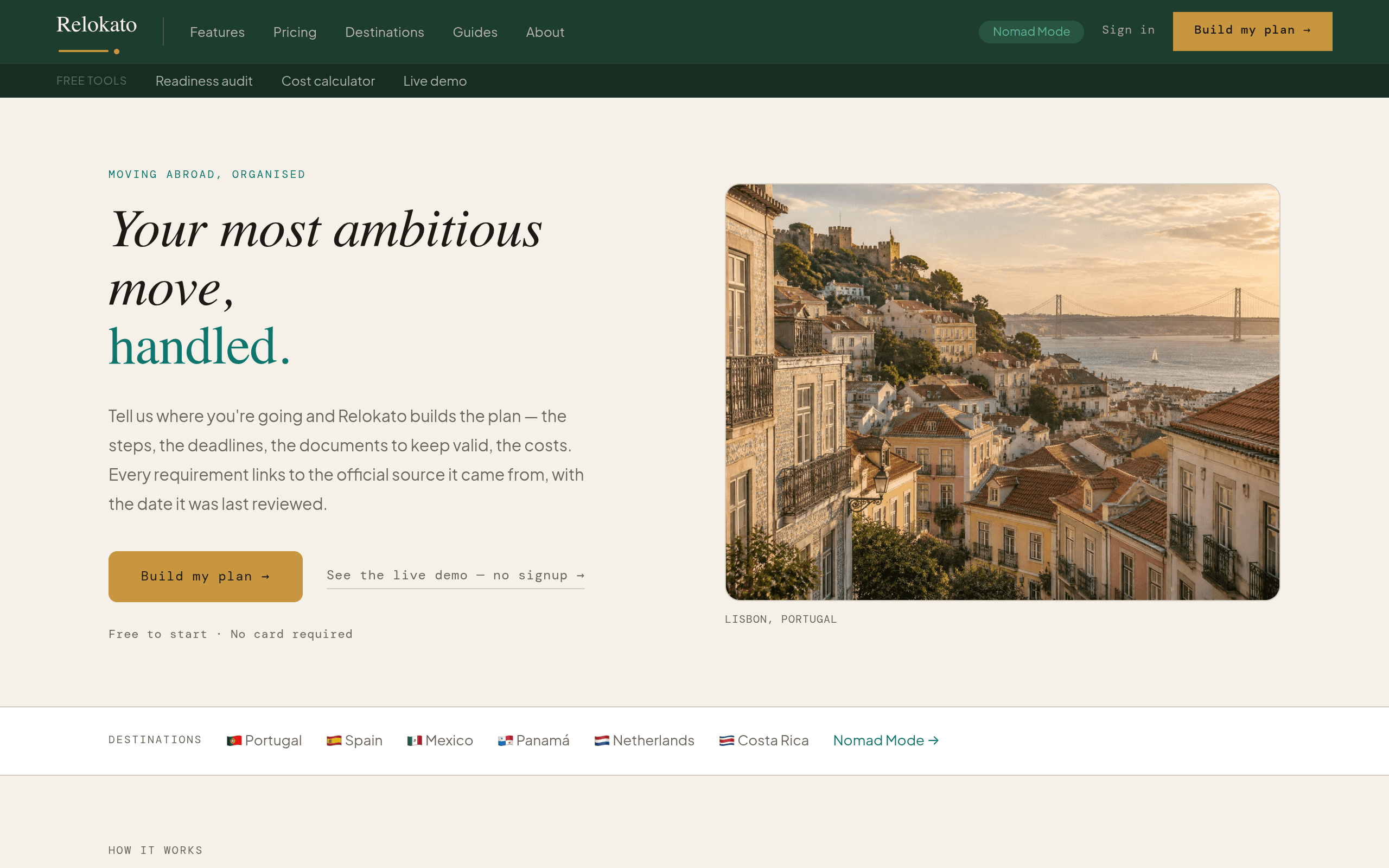
Task: Open the Cost calculator tool
Action: click(328, 81)
